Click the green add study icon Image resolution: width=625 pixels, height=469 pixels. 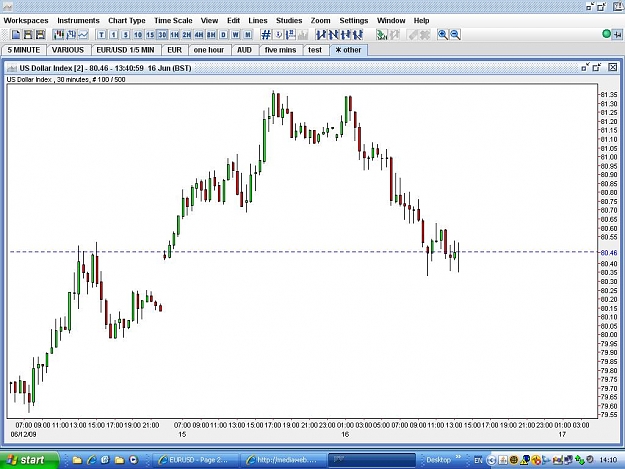[382, 35]
